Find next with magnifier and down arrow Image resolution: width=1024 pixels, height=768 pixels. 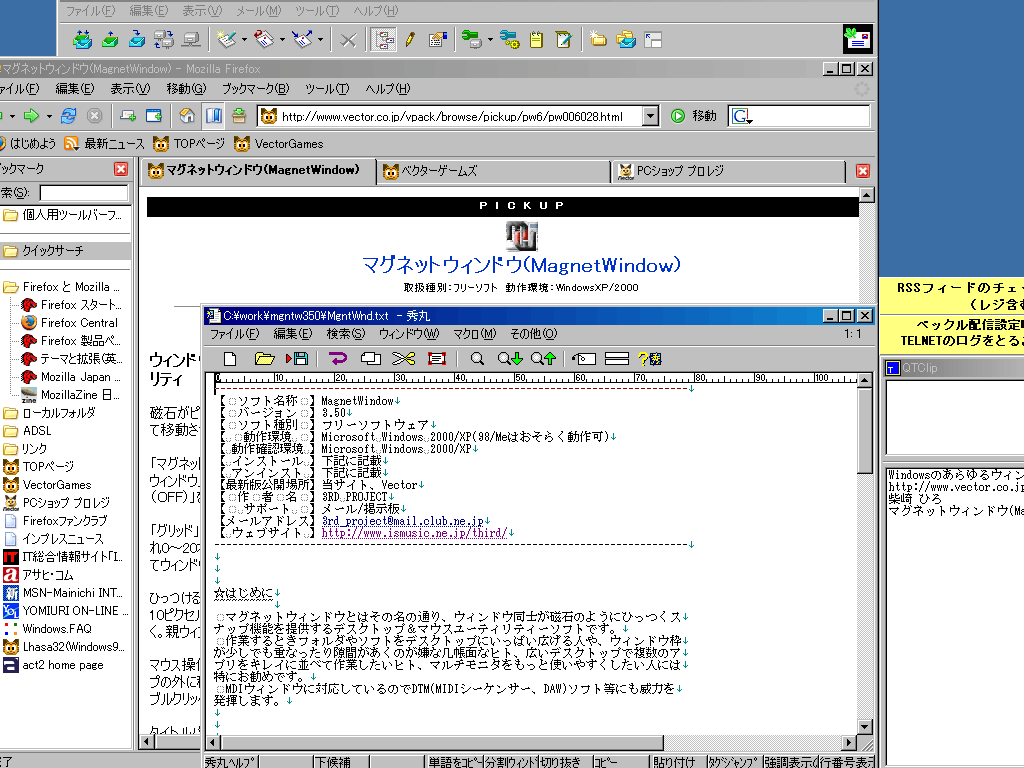[510, 359]
